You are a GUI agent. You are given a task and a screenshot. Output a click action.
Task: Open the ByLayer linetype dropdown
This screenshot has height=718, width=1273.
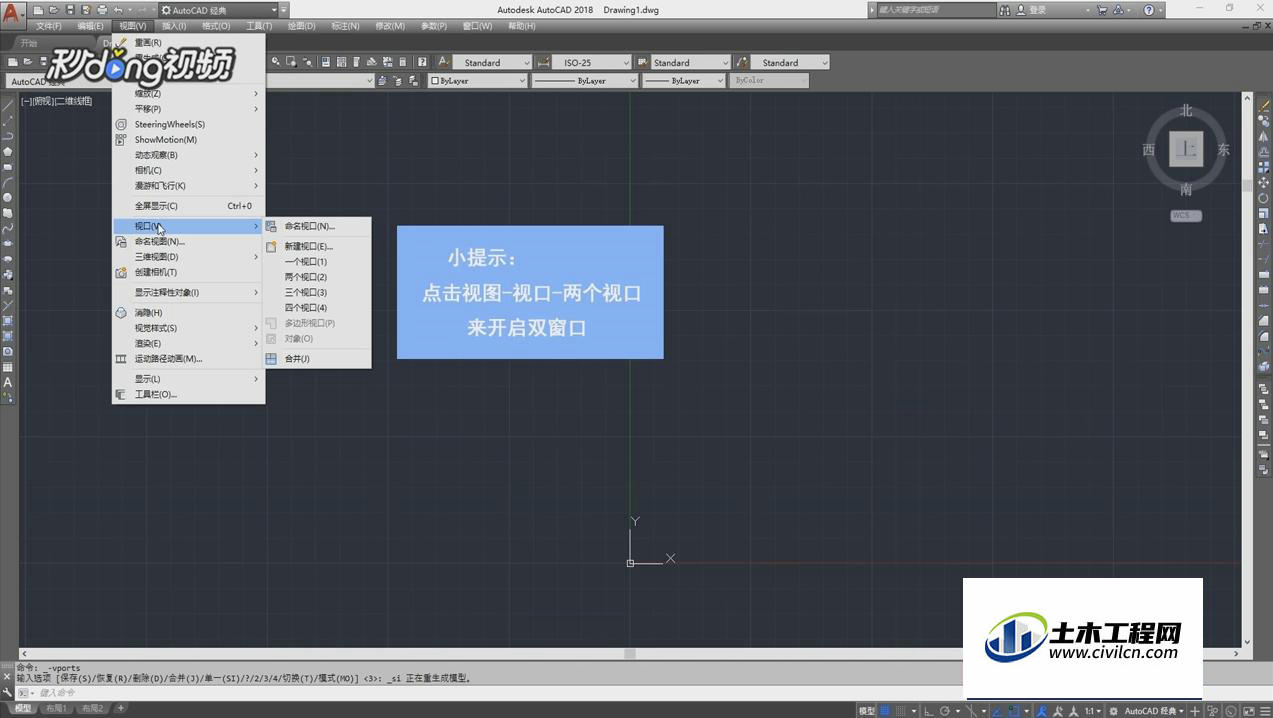(x=584, y=81)
